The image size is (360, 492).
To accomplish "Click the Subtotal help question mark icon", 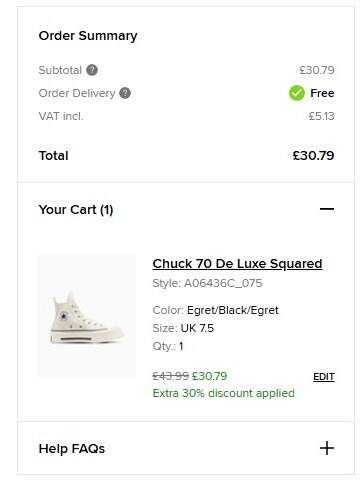I will tap(92, 70).
